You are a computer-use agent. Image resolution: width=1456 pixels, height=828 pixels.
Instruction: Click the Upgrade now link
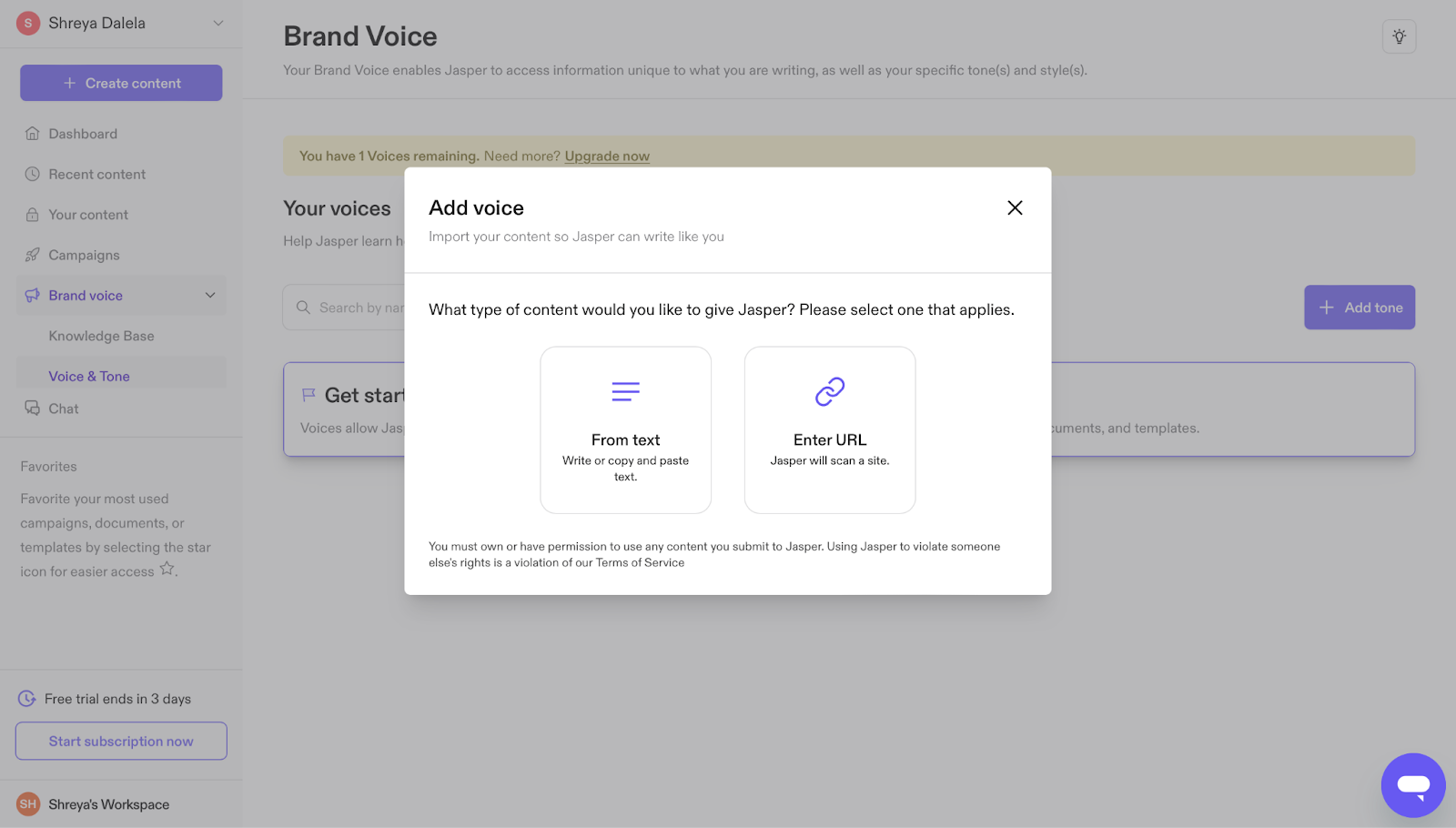[x=607, y=157]
